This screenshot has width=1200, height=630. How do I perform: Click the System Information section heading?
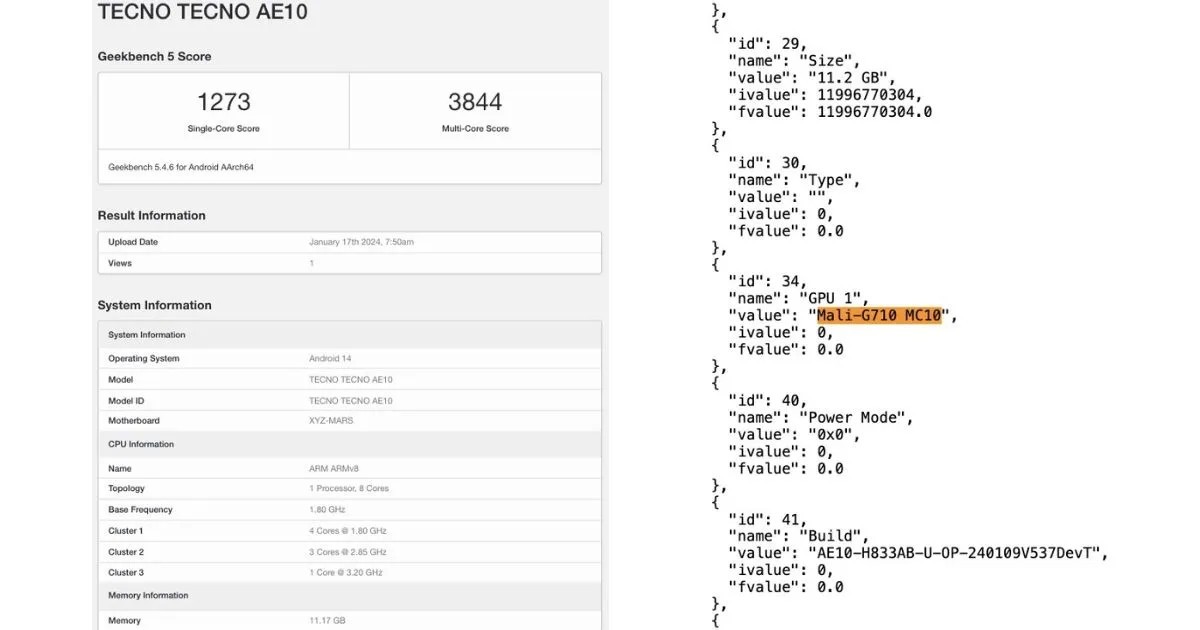154,306
